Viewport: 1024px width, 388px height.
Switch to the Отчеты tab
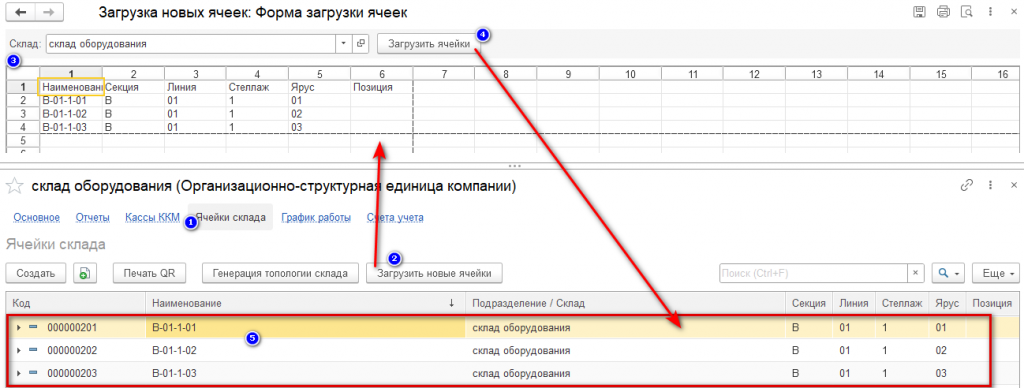92,218
